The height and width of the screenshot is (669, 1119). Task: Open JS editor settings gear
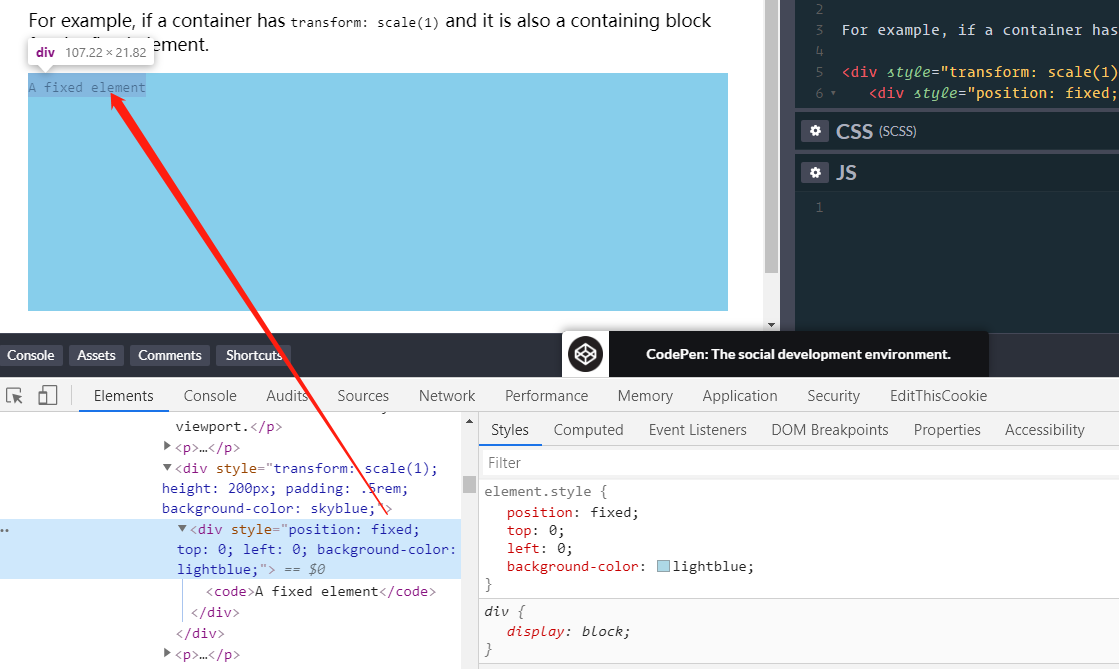pyautogui.click(x=815, y=173)
